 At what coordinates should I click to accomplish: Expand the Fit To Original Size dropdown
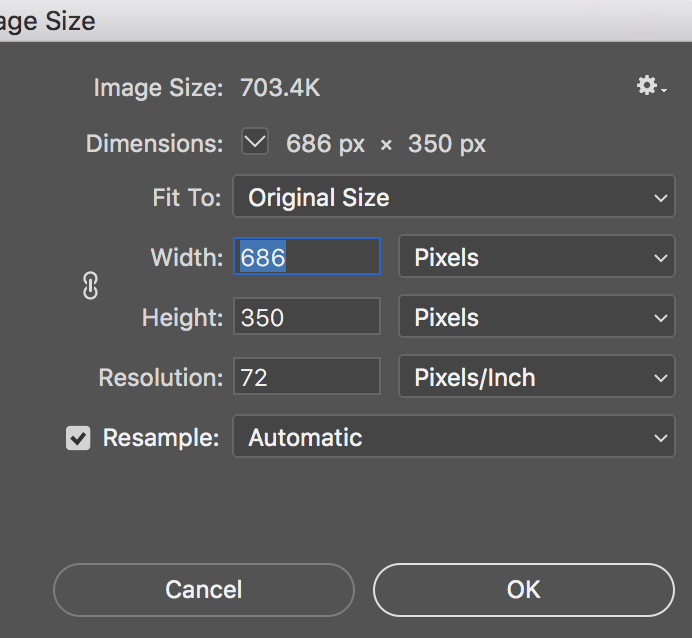coord(454,198)
